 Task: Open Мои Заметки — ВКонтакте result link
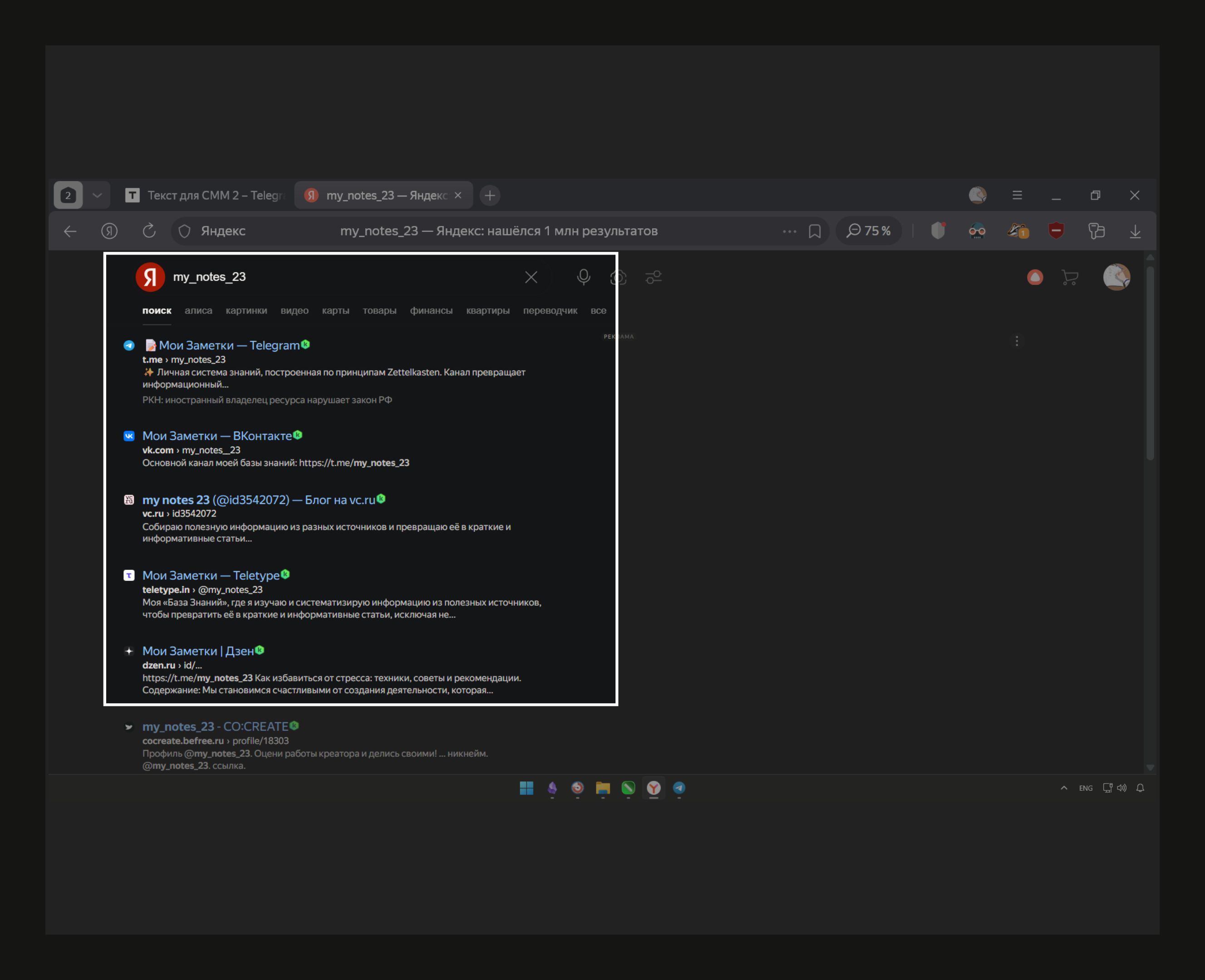point(217,436)
